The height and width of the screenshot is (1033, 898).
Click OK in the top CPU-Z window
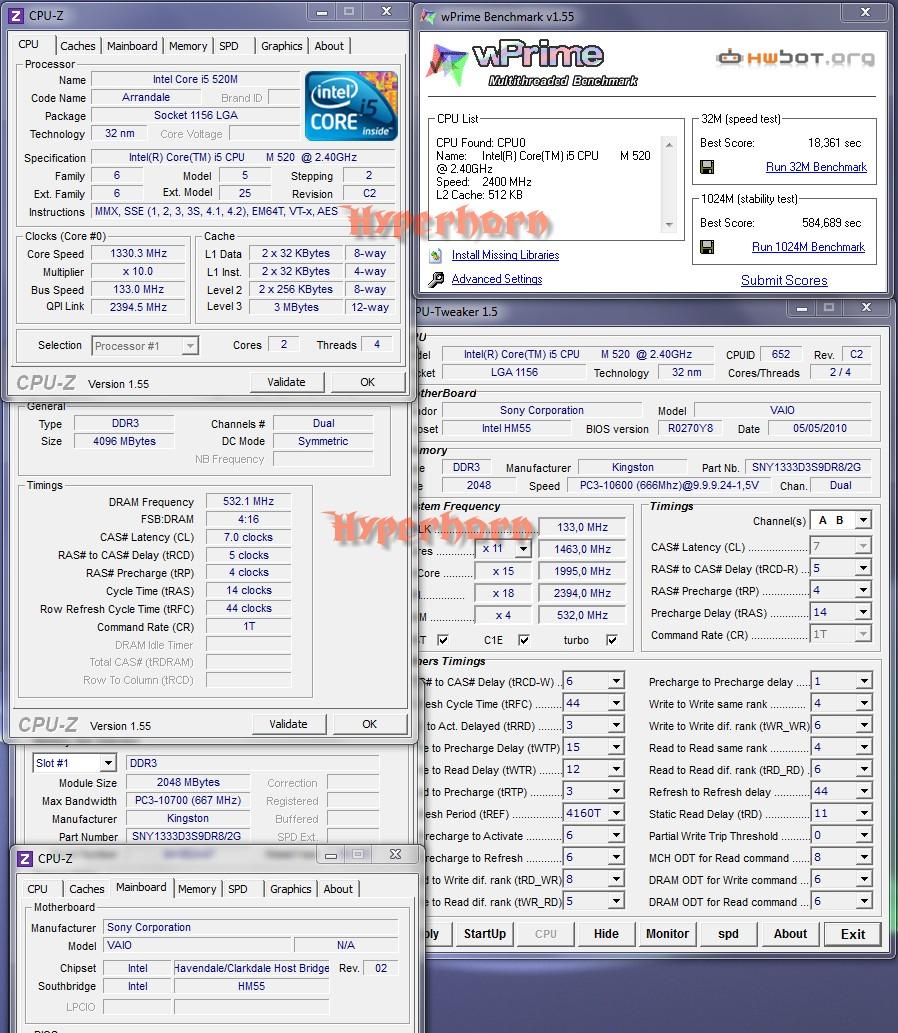[368, 382]
